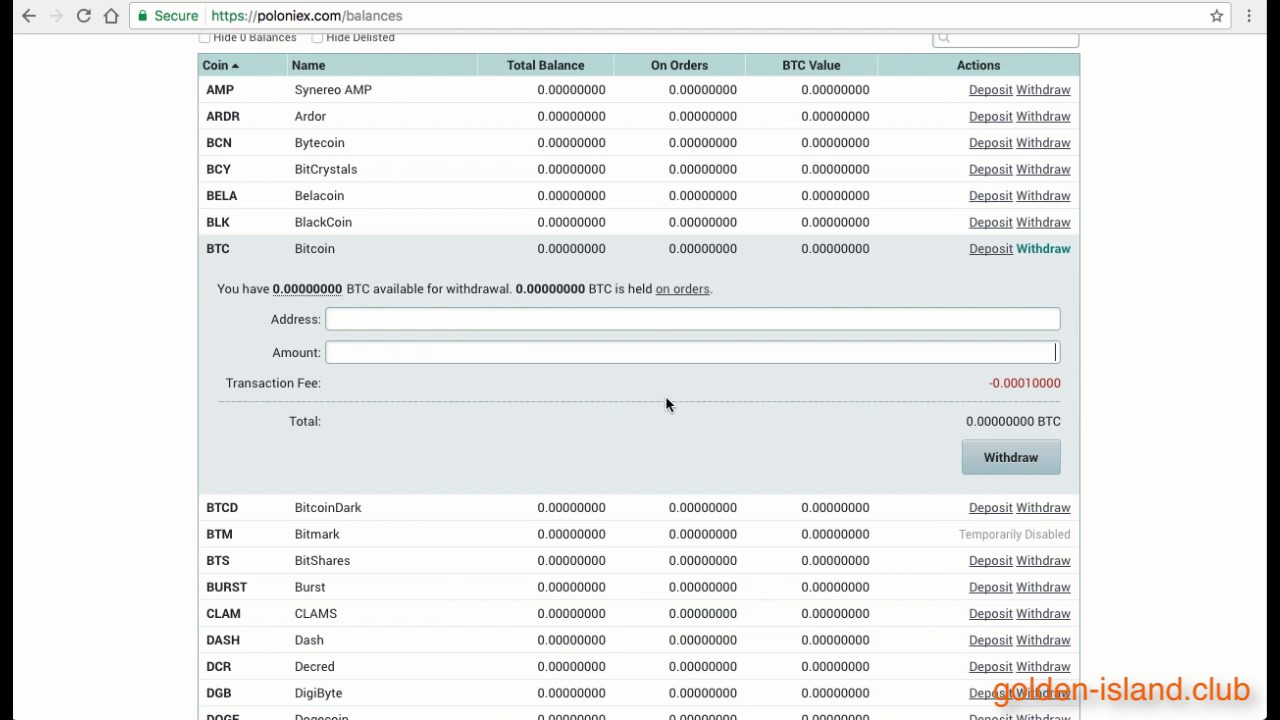This screenshot has height=720, width=1280.
Task: View site security info via Secure padlock
Action: click(168, 16)
